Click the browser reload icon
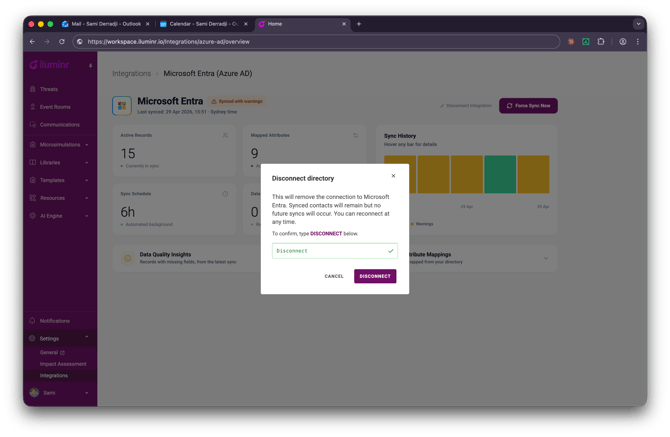The width and height of the screenshot is (670, 437). (x=62, y=42)
